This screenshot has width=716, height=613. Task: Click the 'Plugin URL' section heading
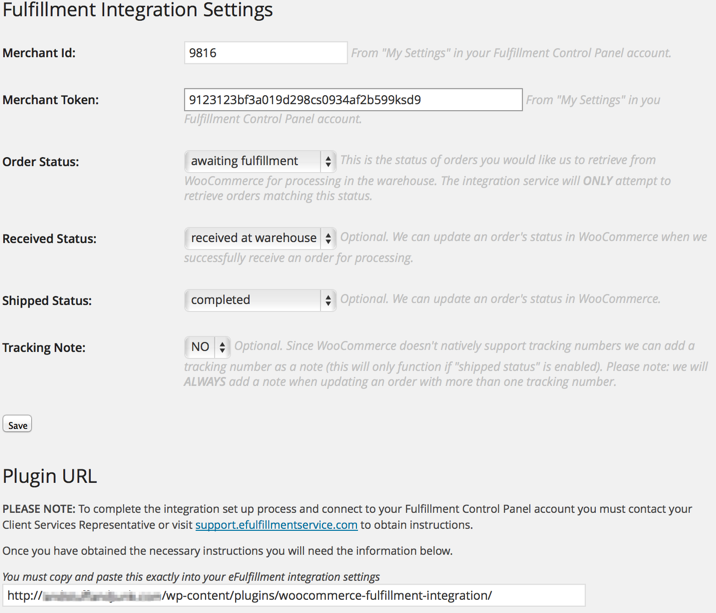(x=49, y=475)
